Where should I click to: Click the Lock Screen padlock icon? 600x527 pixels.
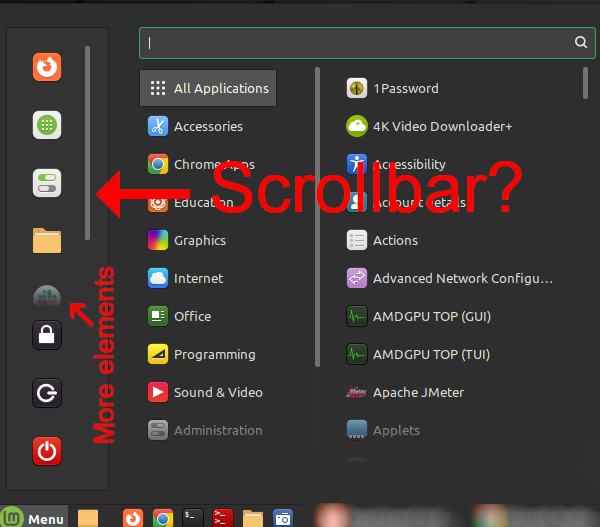pos(47,335)
